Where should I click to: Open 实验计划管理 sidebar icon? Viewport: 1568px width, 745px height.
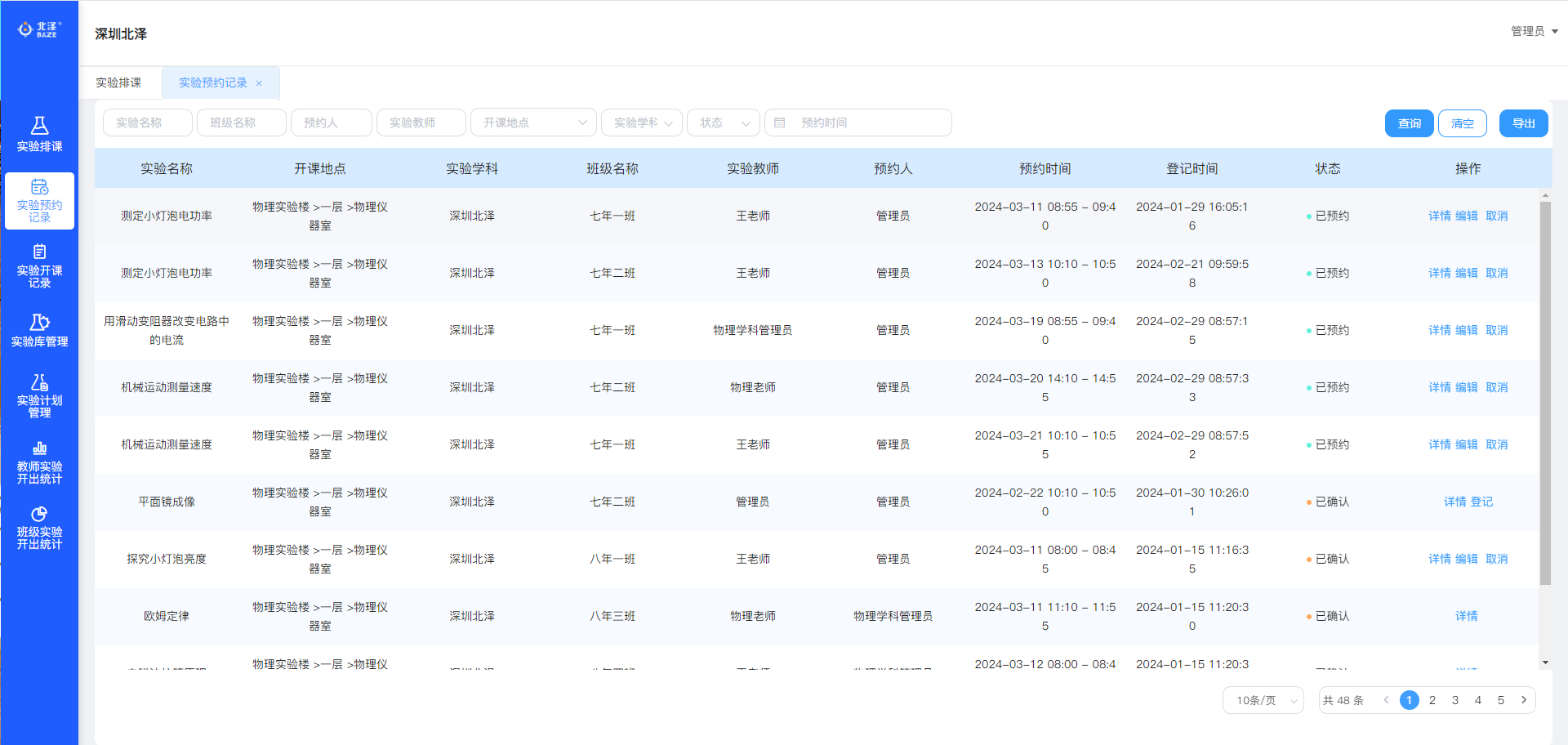(39, 382)
